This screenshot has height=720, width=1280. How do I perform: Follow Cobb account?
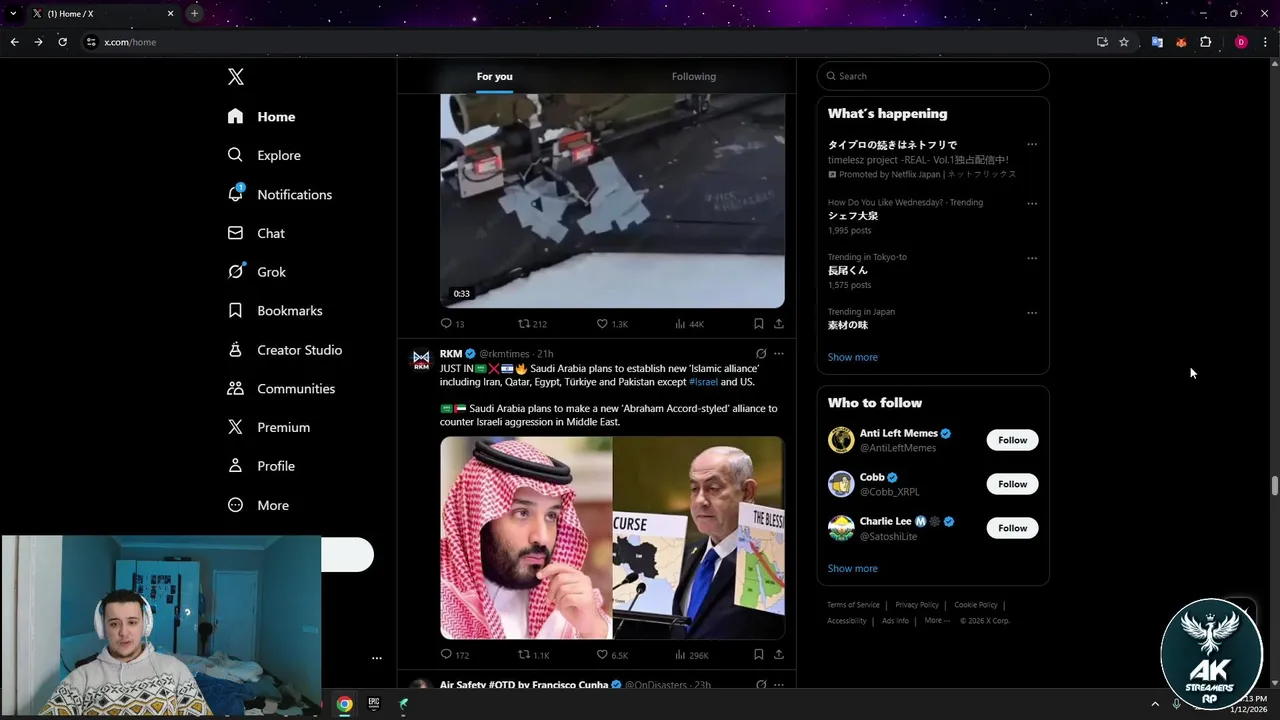click(x=1012, y=484)
